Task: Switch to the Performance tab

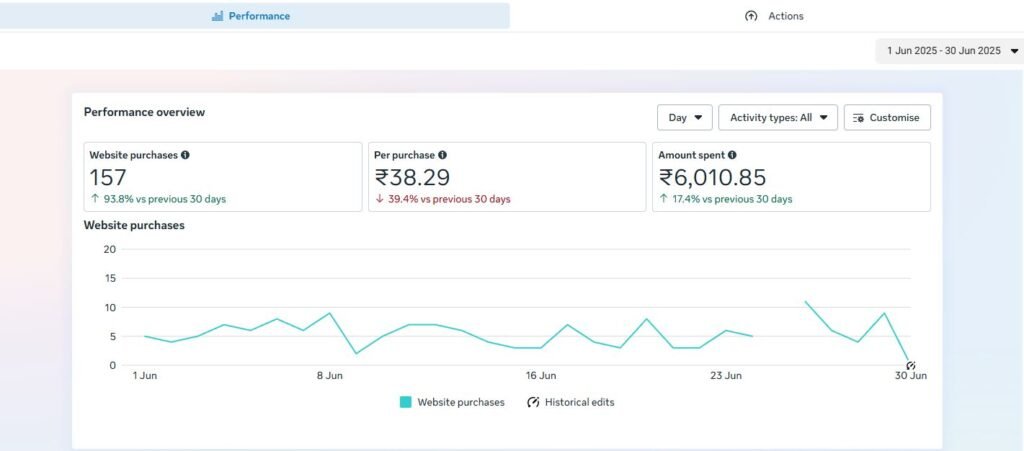Action: (x=254, y=16)
